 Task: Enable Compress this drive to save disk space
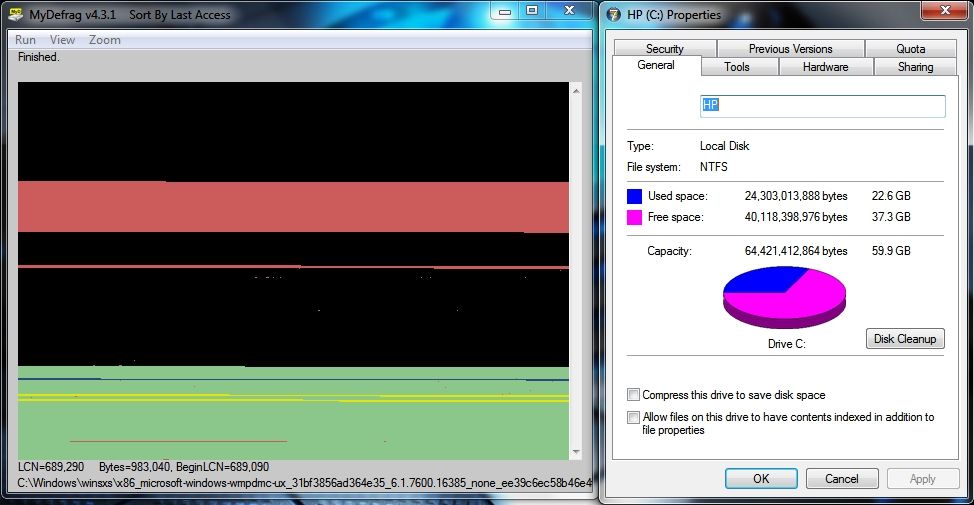pos(633,394)
